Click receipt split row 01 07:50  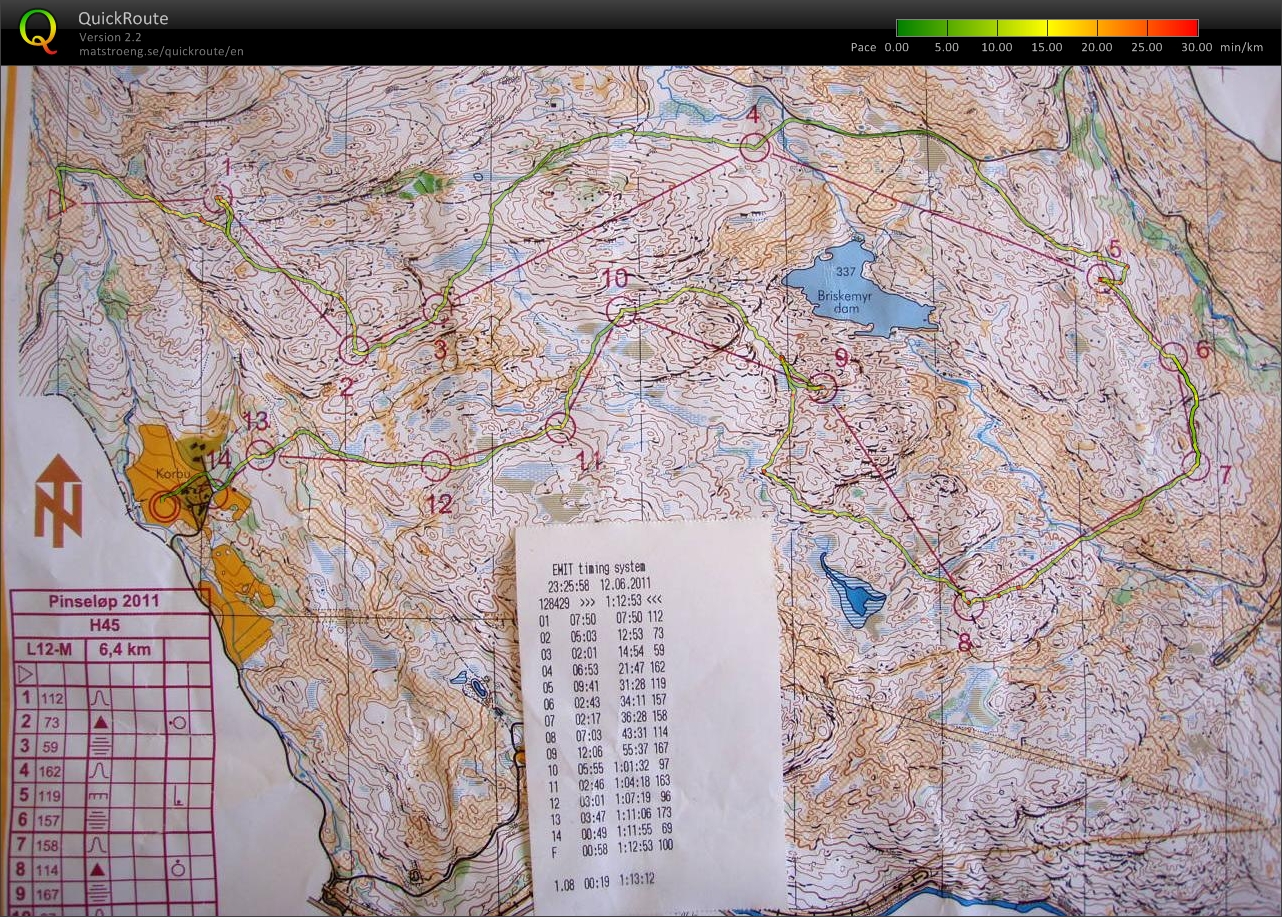pyautogui.click(x=600, y=618)
